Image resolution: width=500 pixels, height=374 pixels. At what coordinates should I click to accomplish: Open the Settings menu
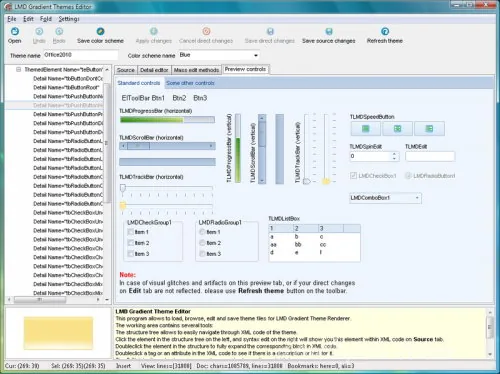click(69, 19)
